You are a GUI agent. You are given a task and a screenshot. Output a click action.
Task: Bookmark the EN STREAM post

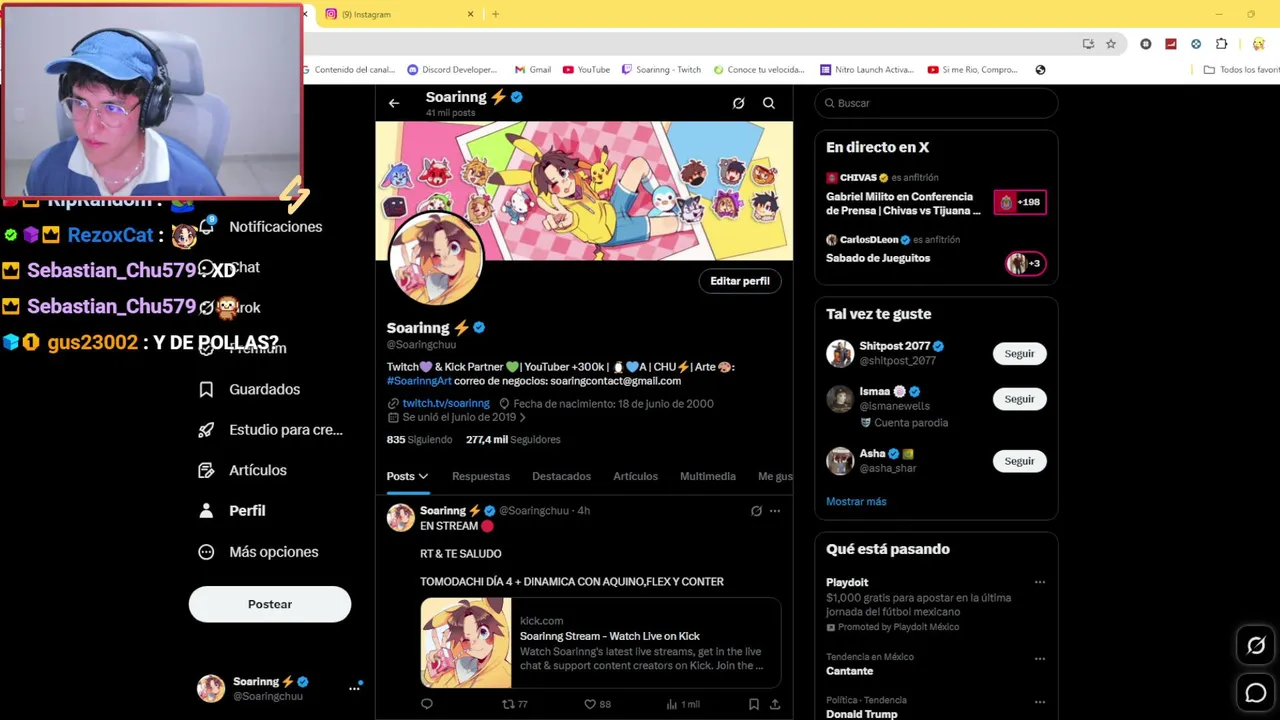coord(754,704)
